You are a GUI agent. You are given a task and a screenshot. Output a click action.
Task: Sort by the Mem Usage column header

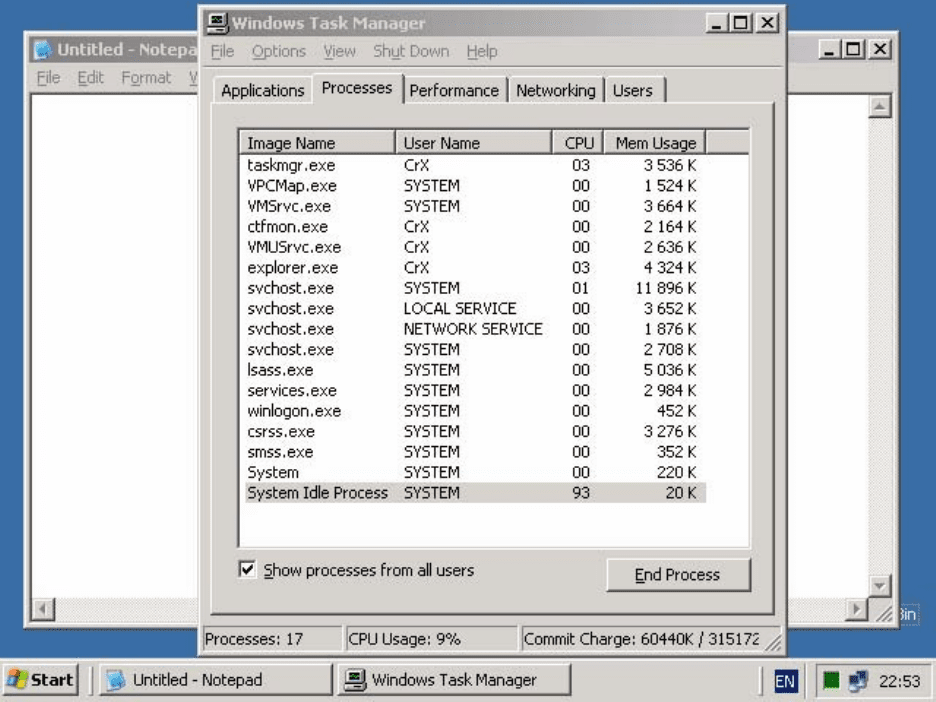point(655,143)
